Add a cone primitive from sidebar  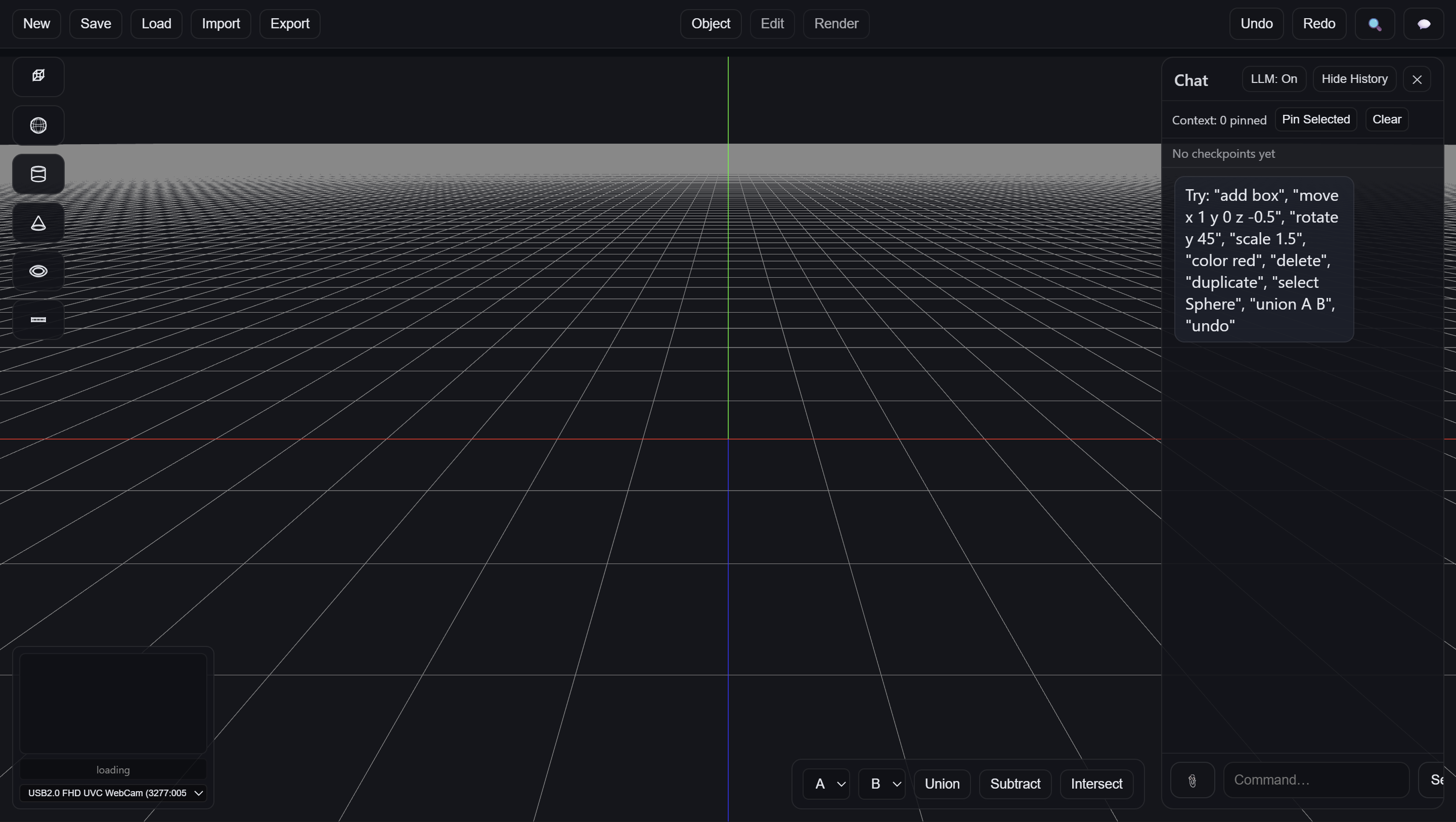(38, 223)
